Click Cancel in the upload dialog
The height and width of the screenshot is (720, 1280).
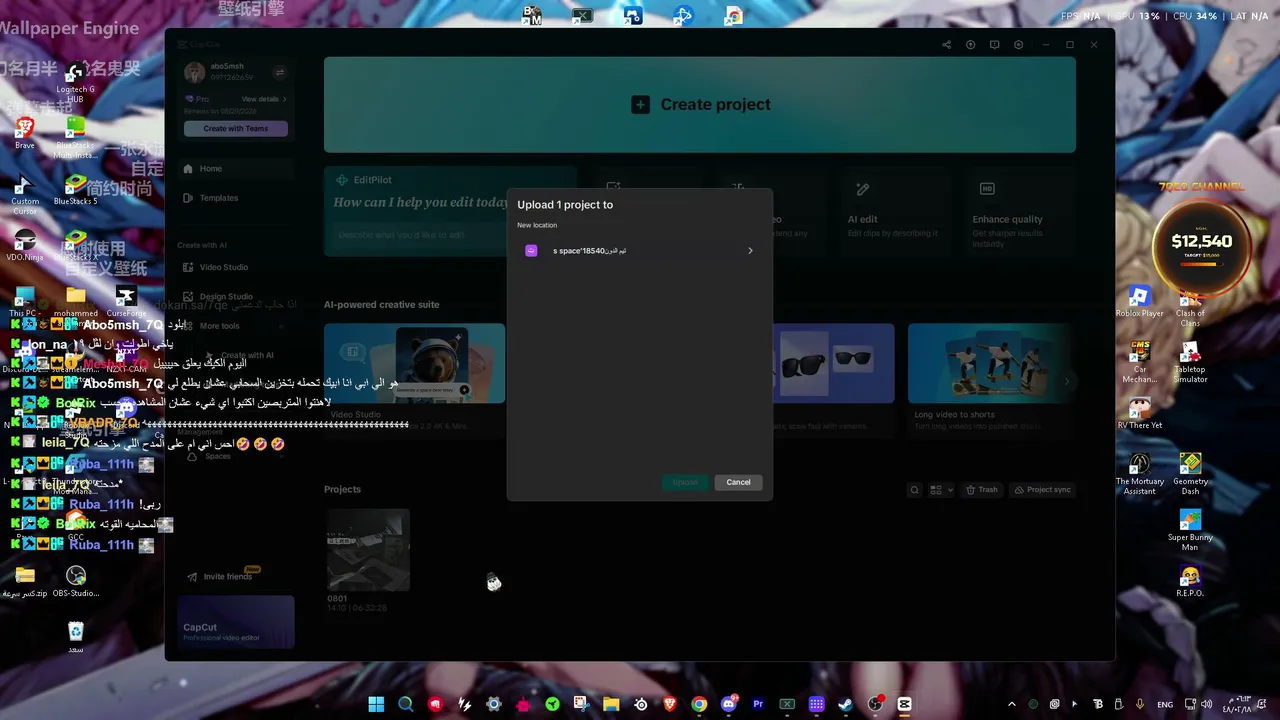pyautogui.click(x=738, y=482)
